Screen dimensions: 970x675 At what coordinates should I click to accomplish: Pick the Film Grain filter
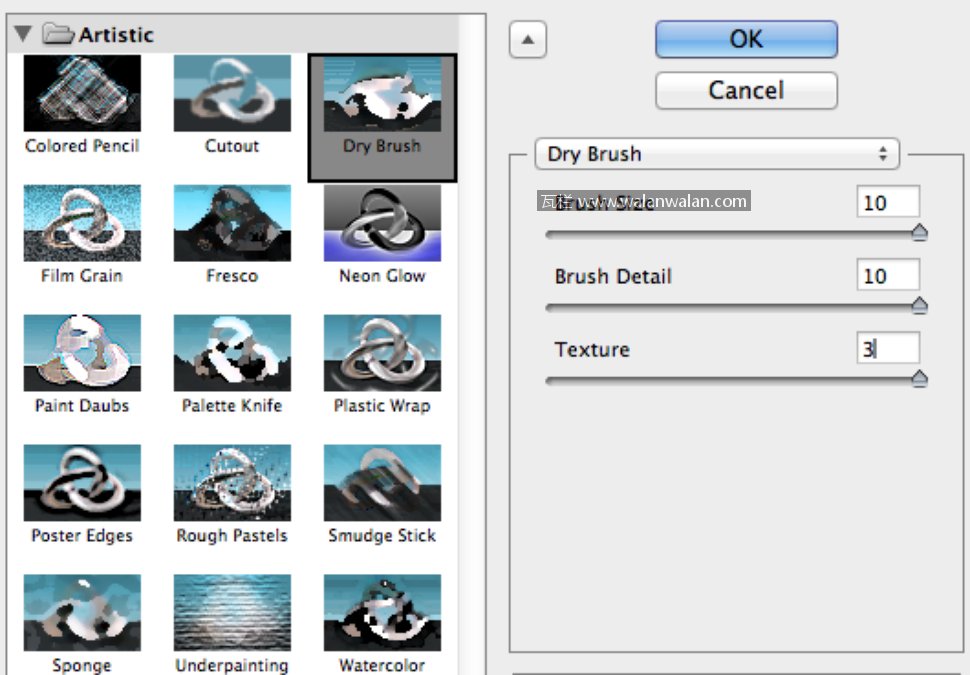click(x=82, y=223)
